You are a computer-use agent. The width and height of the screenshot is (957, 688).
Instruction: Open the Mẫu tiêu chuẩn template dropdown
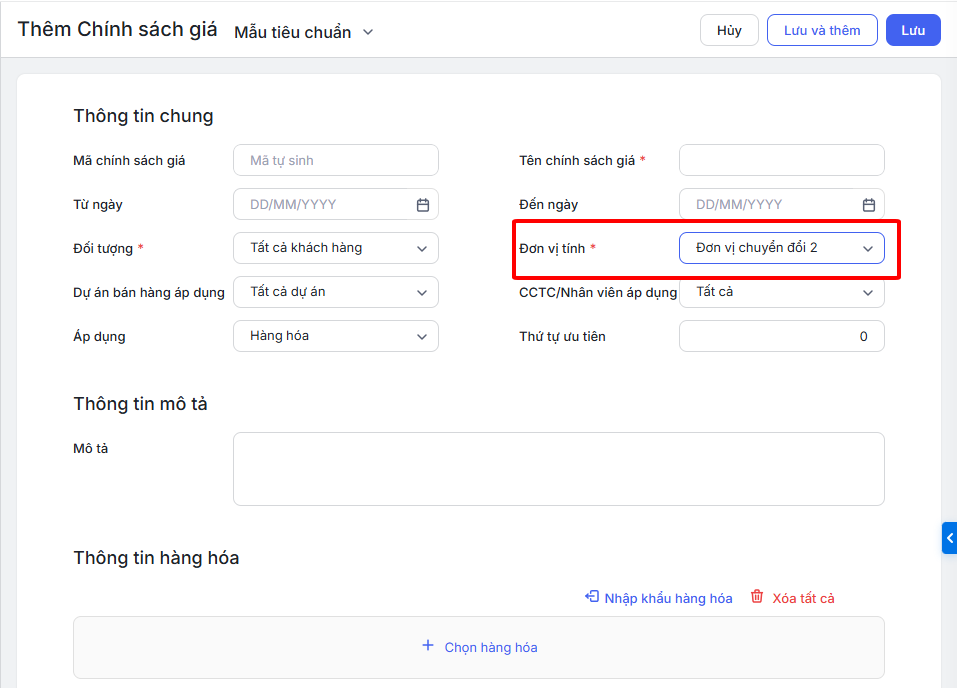point(303,32)
